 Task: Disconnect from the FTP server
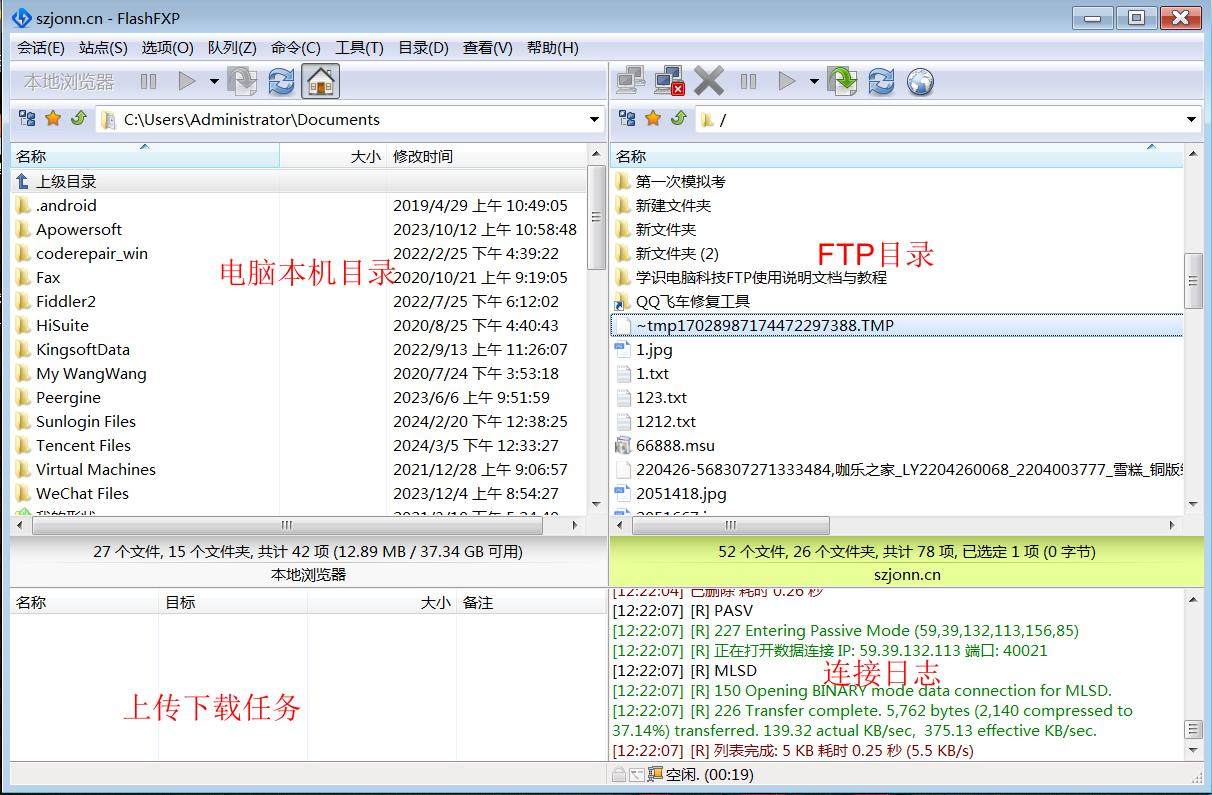click(x=669, y=80)
